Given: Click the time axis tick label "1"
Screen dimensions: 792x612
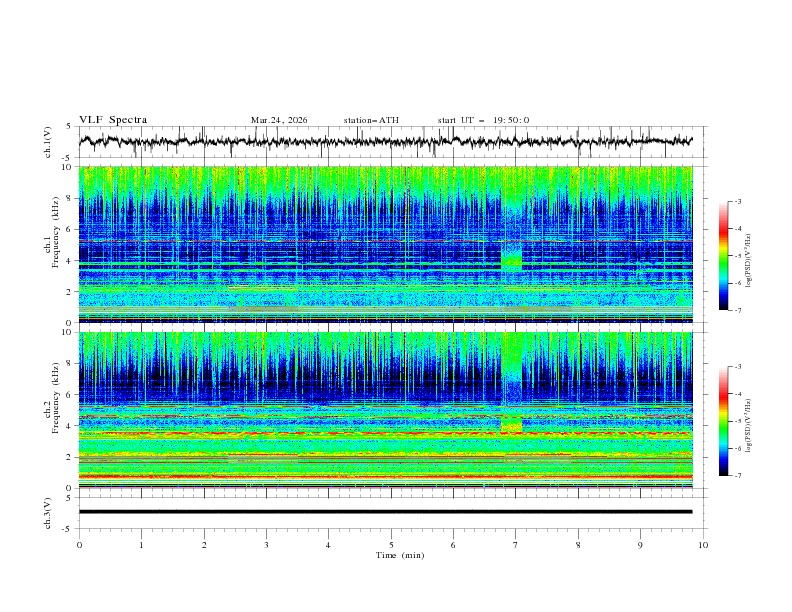Looking at the screenshot, I should pyautogui.click(x=141, y=545).
